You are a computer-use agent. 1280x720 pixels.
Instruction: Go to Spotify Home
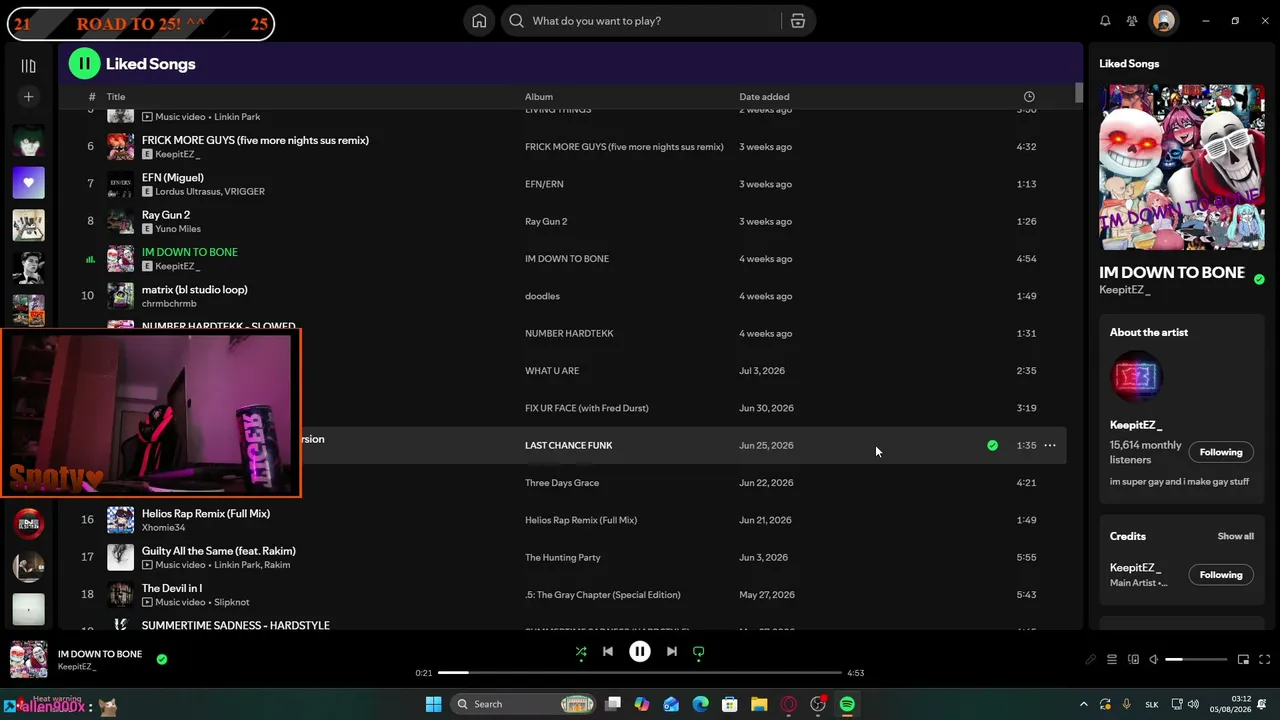(x=479, y=21)
